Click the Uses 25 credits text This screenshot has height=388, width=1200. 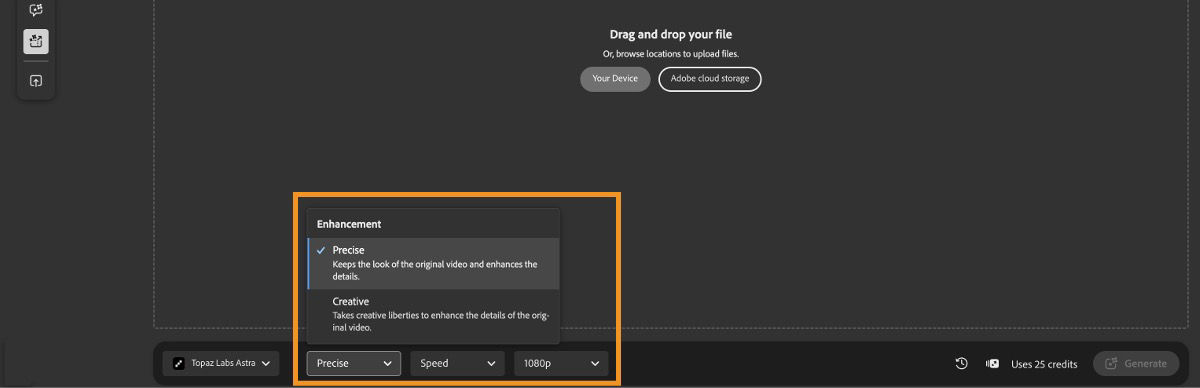coord(1043,364)
